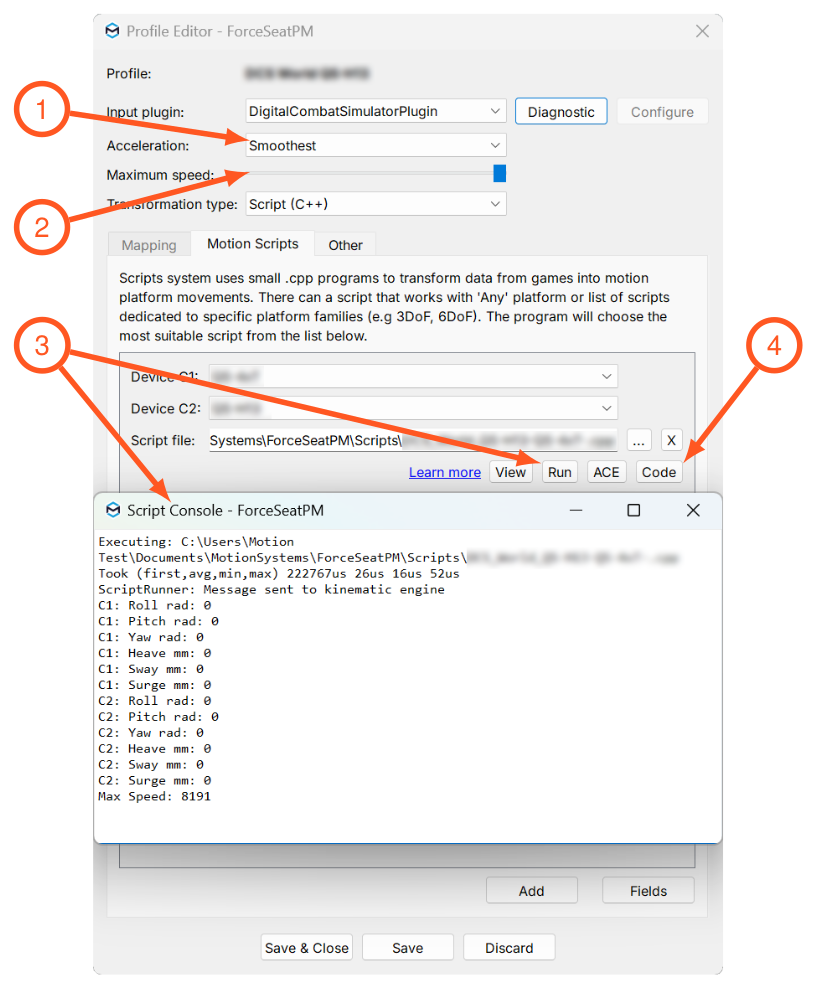Click the 'Max Speed: 8191' console line
Image resolution: width=817 pixels, height=989 pixels.
point(155,797)
